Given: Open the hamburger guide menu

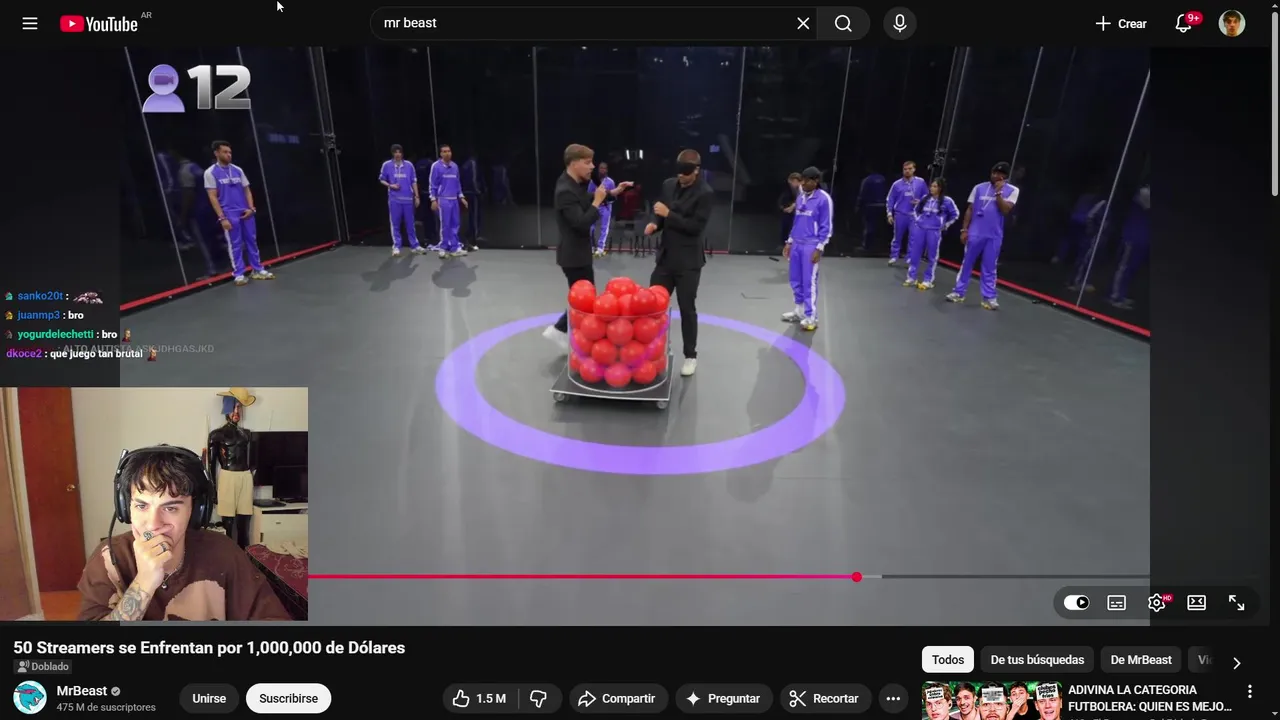Looking at the screenshot, I should (x=30, y=23).
